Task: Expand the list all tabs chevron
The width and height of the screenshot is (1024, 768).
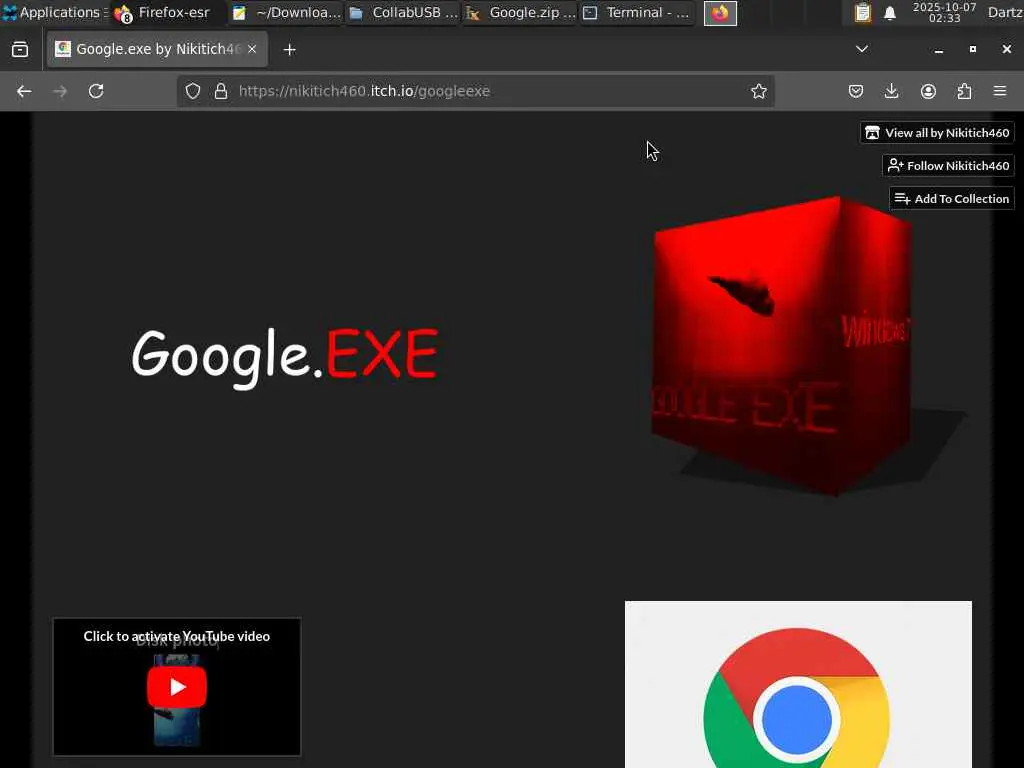Action: tap(862, 49)
